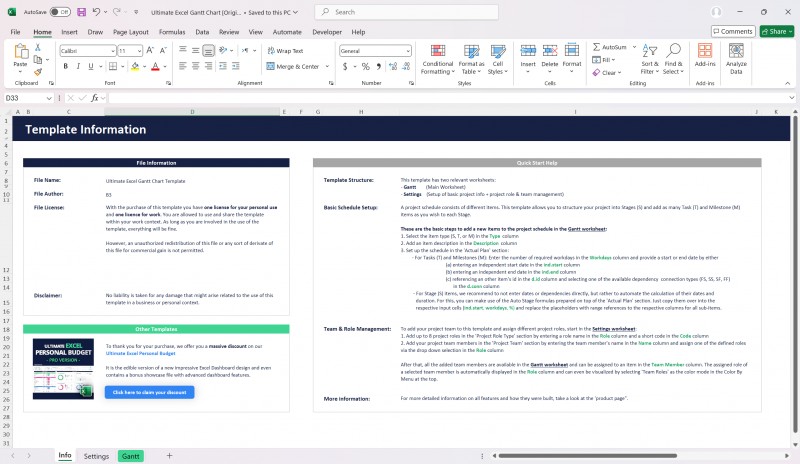Click the Cut scissors icon
The width and height of the screenshot is (800, 464).
37,47
